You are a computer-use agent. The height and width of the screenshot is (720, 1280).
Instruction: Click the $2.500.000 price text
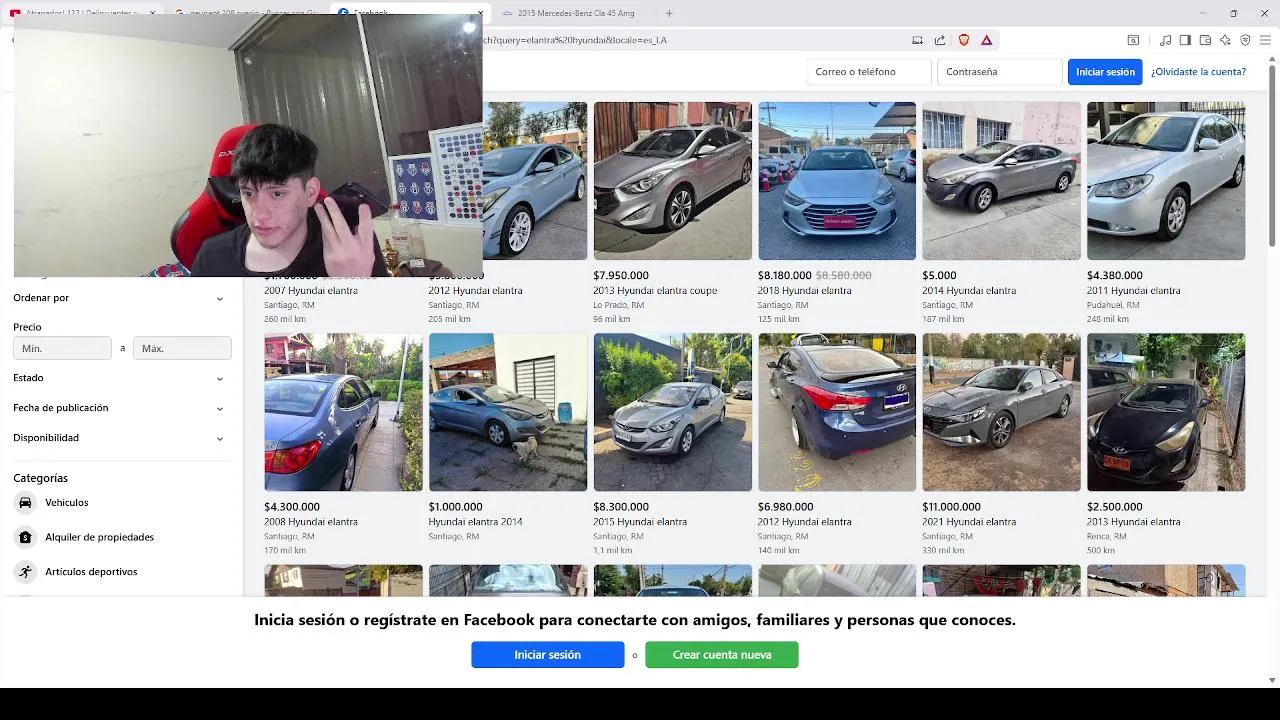[1115, 507]
